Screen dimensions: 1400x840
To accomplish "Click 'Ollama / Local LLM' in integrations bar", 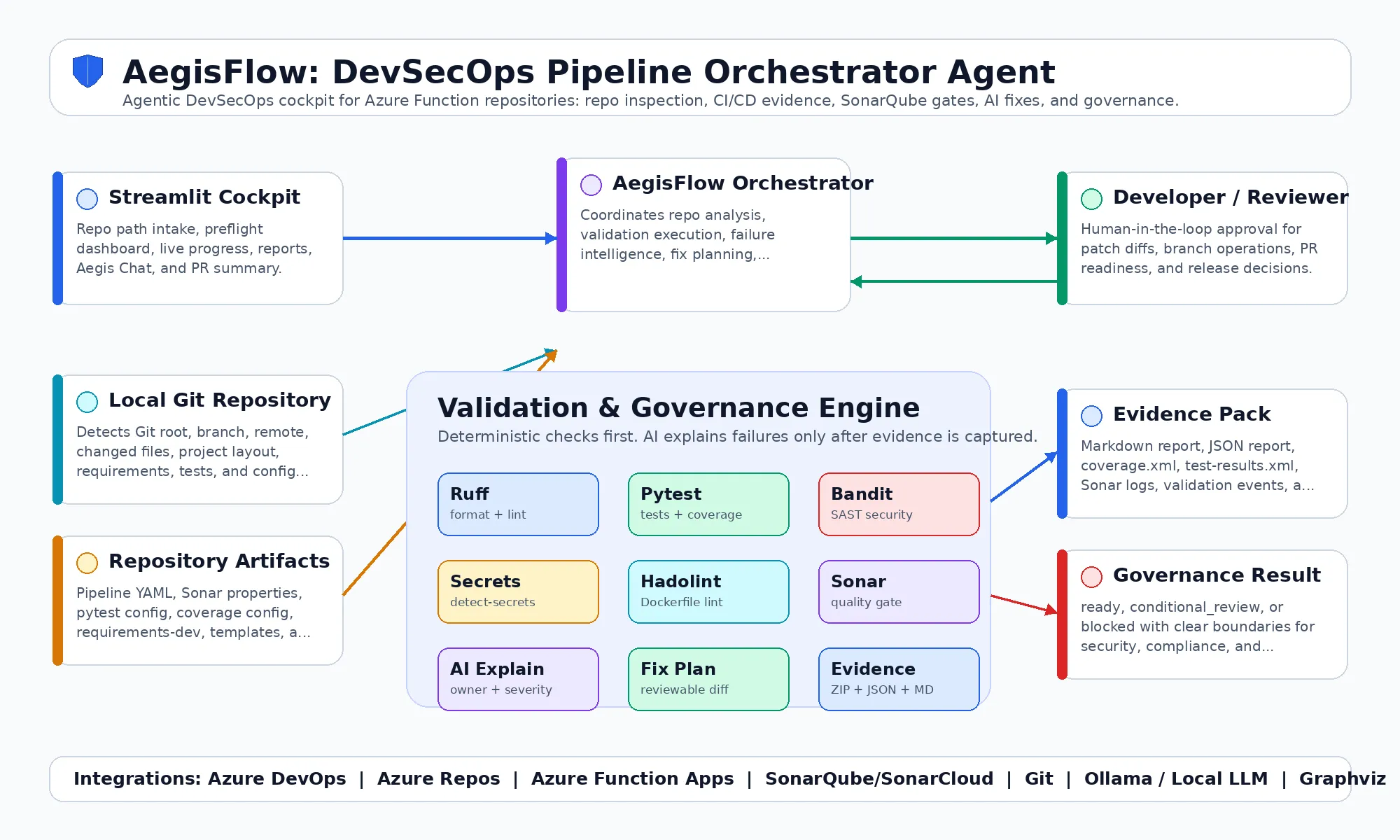I will (x=1176, y=779).
